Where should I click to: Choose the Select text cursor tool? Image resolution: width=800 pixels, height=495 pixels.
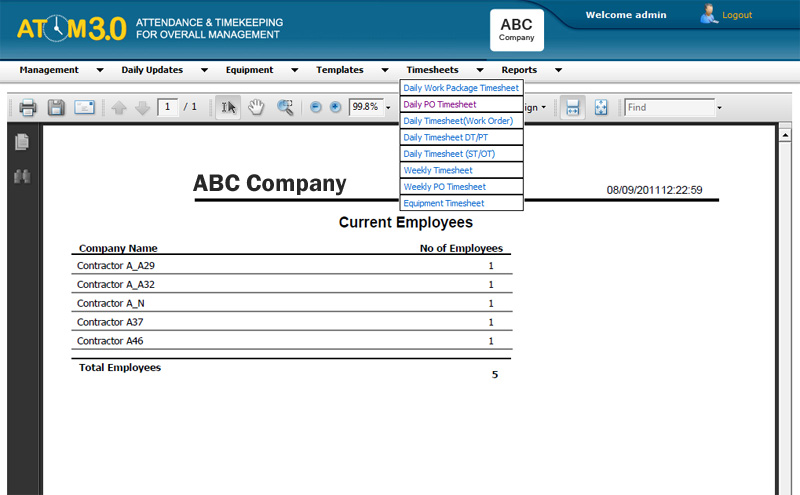tap(228, 107)
